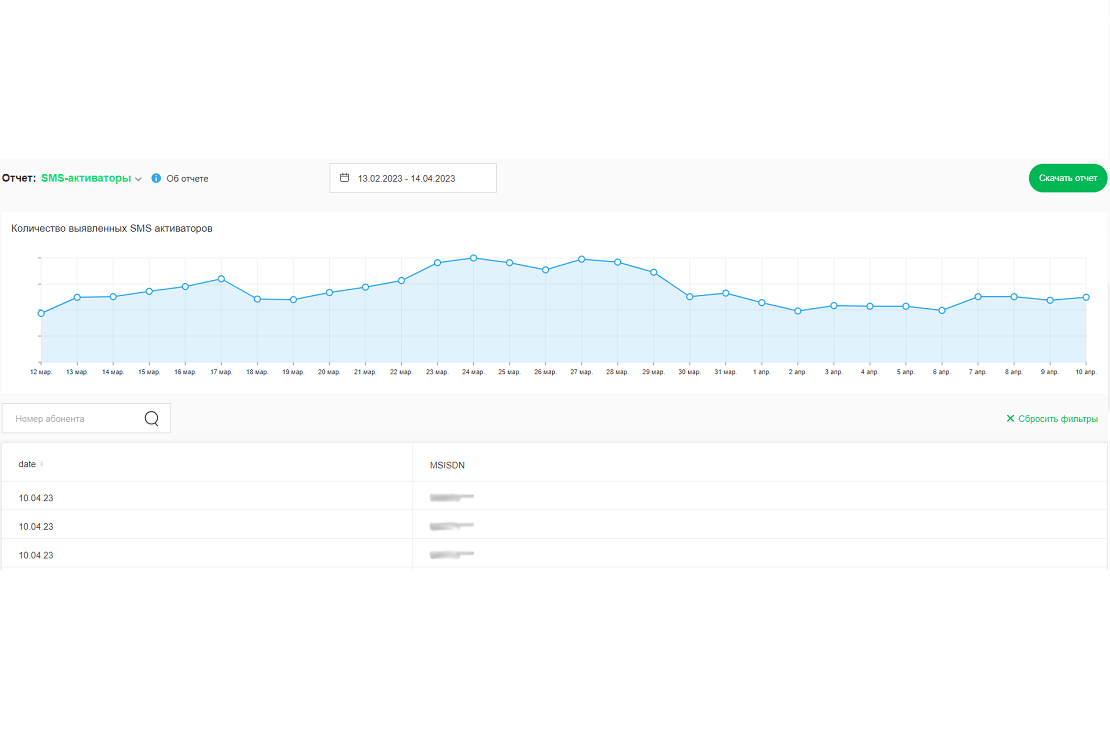Select chart point for 24 мар.

pos(473,258)
